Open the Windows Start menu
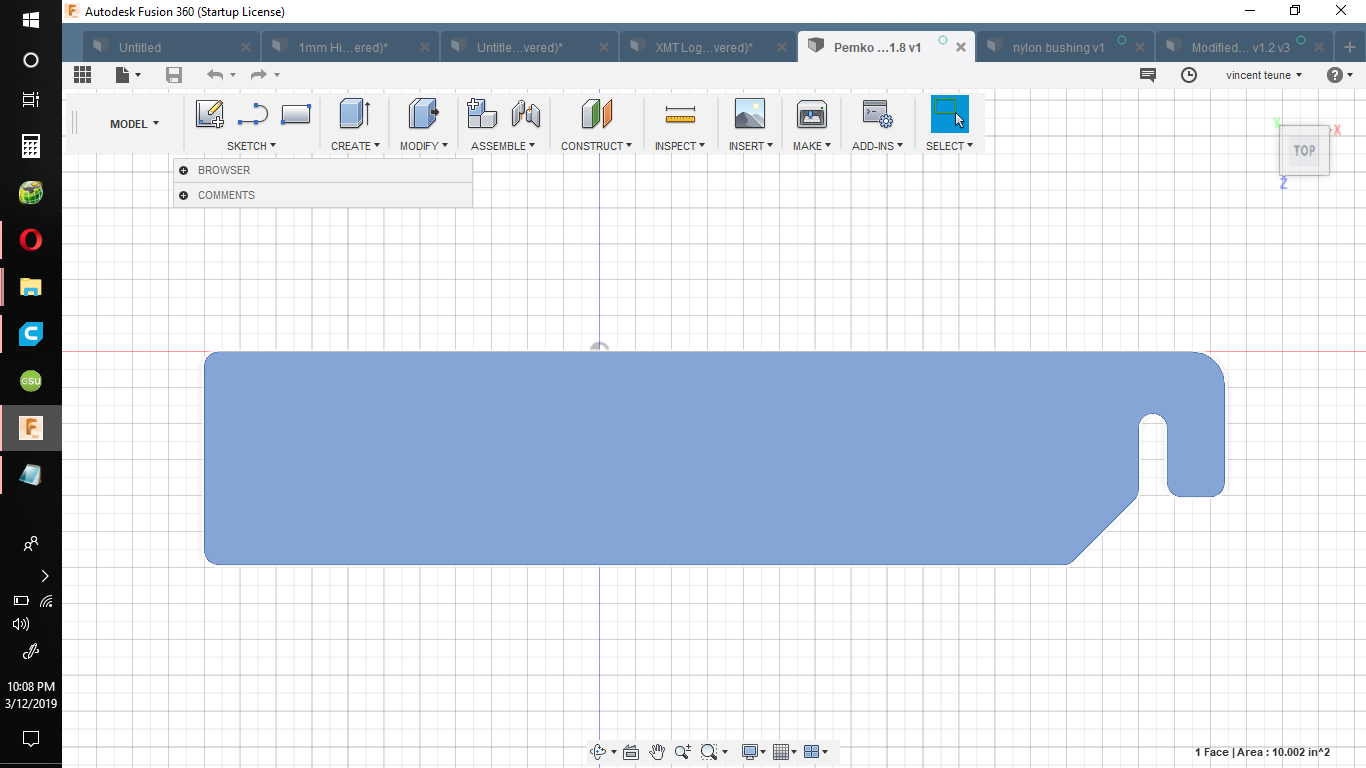This screenshot has height=768, width=1366. (31, 20)
